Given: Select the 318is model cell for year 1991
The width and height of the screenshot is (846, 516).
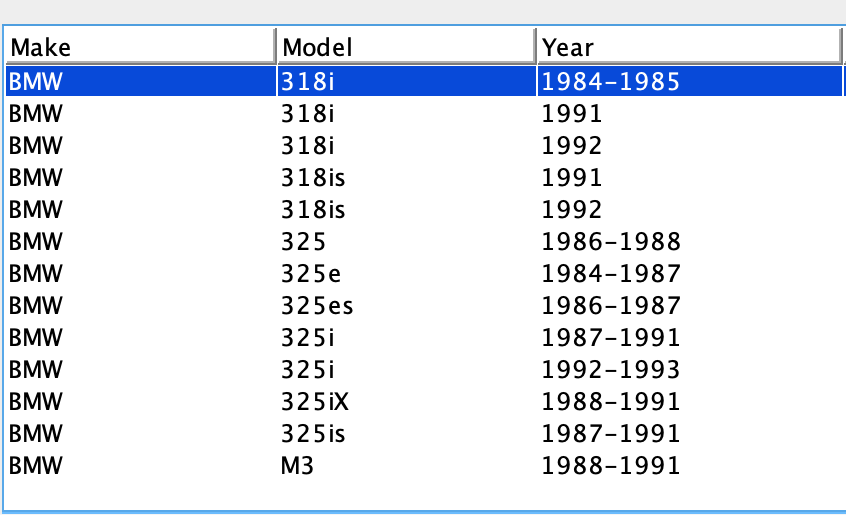Looking at the screenshot, I should (406, 178).
